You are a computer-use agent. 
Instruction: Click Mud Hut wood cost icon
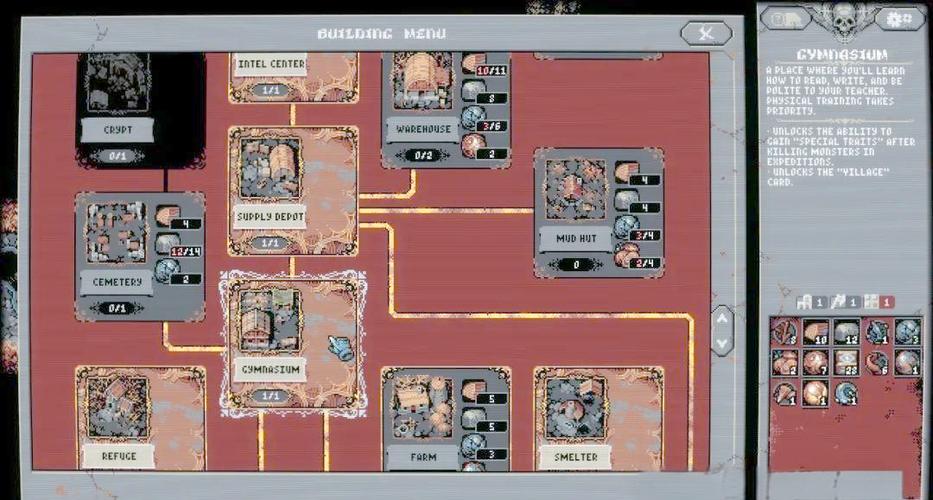click(x=626, y=172)
